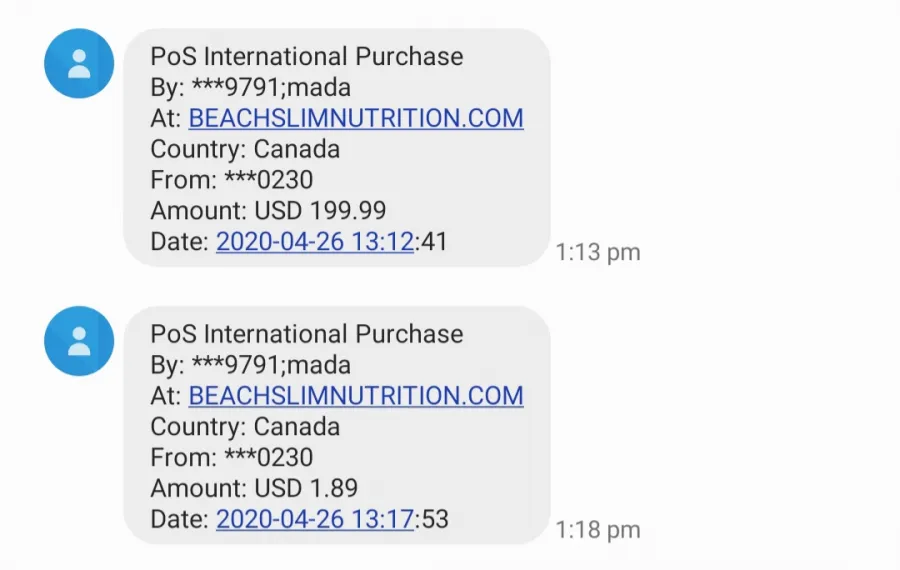The height and width of the screenshot is (570, 900).
Task: Click the 1:13 pm timestamp
Action: pyautogui.click(x=598, y=252)
